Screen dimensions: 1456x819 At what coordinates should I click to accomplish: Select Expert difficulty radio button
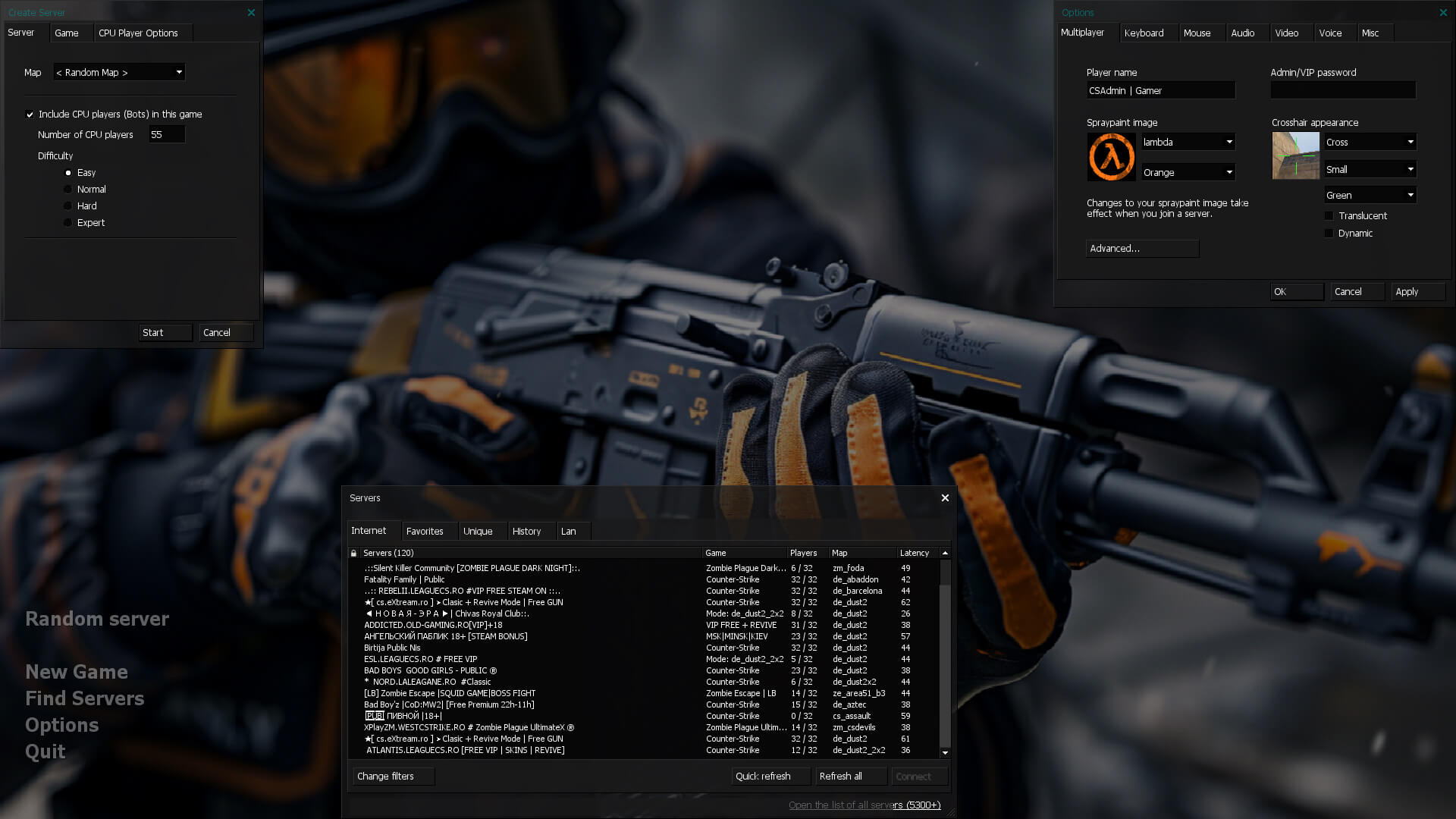point(68,223)
